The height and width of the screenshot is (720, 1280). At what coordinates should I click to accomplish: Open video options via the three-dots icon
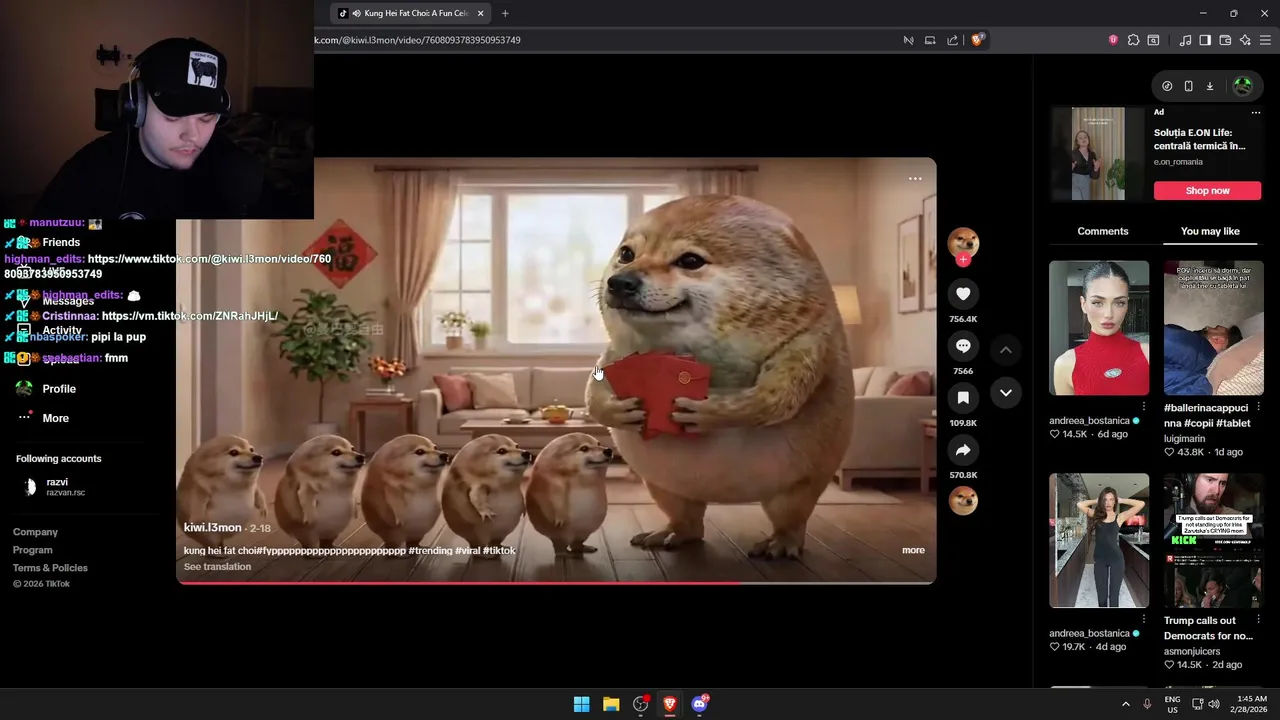(x=915, y=179)
